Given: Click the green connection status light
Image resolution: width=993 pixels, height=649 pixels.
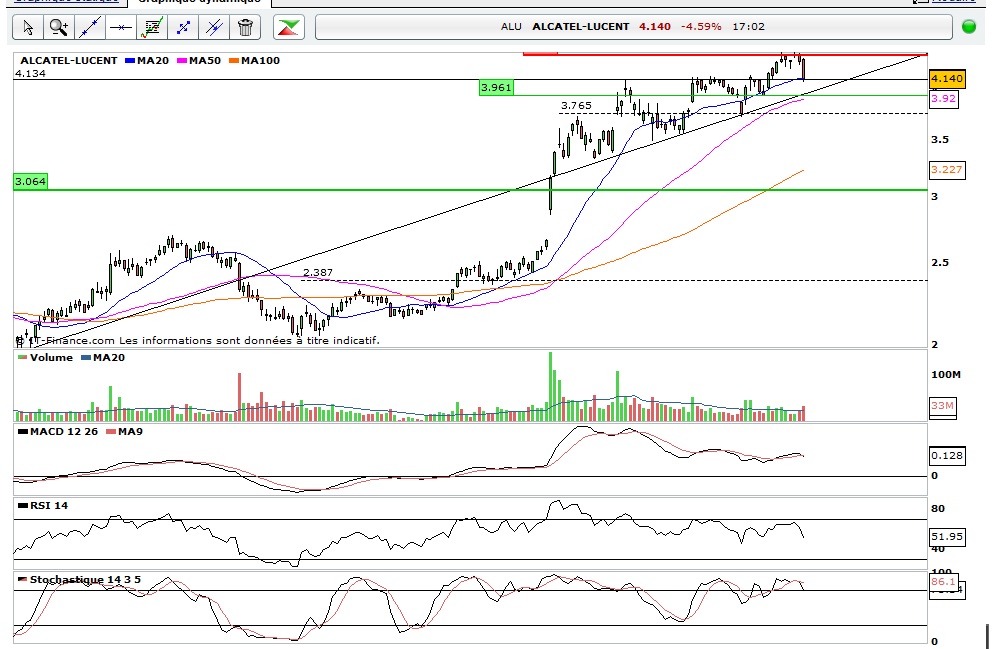Looking at the screenshot, I should (x=969, y=27).
